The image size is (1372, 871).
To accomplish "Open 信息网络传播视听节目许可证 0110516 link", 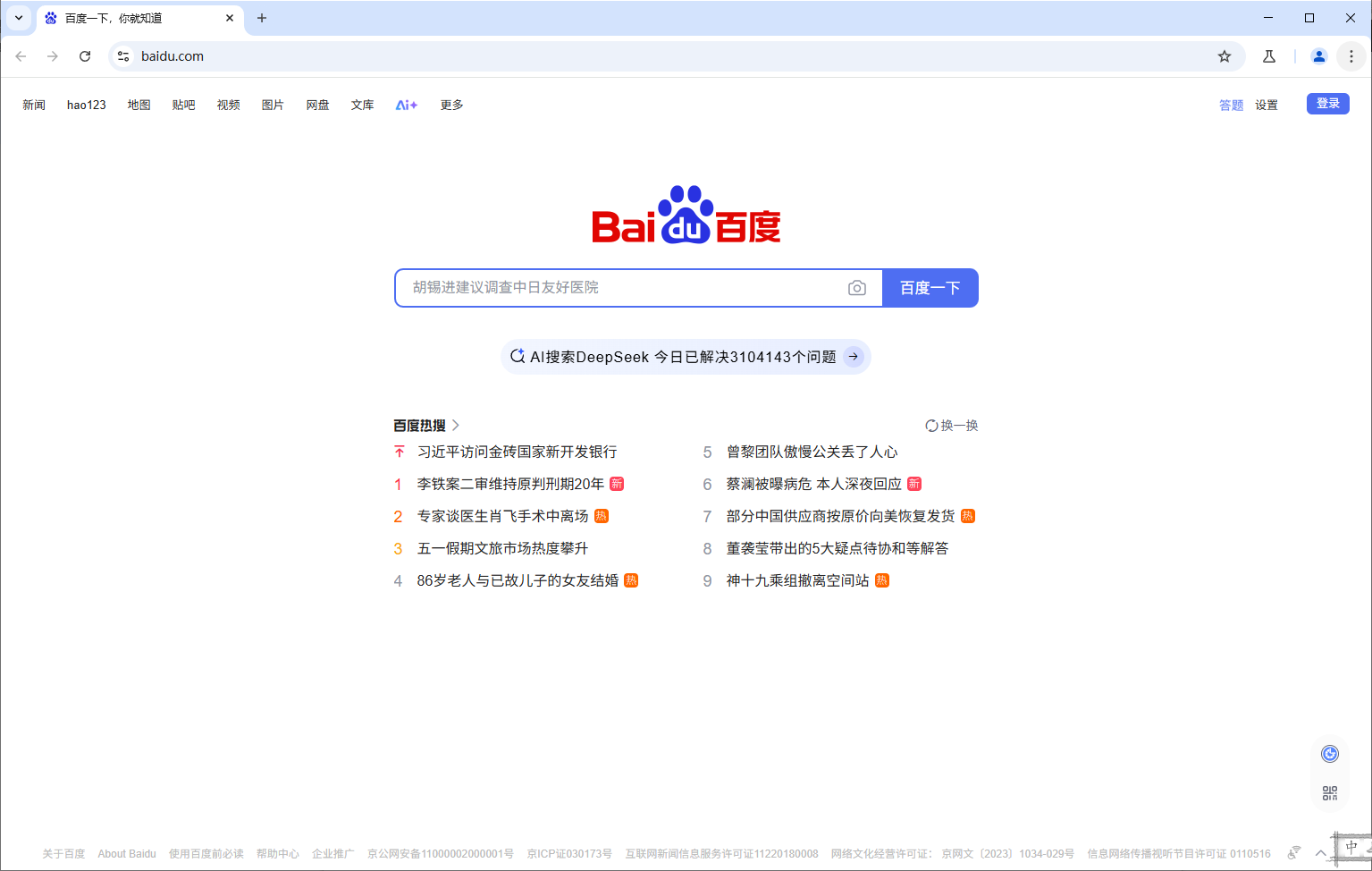I will (x=1179, y=854).
